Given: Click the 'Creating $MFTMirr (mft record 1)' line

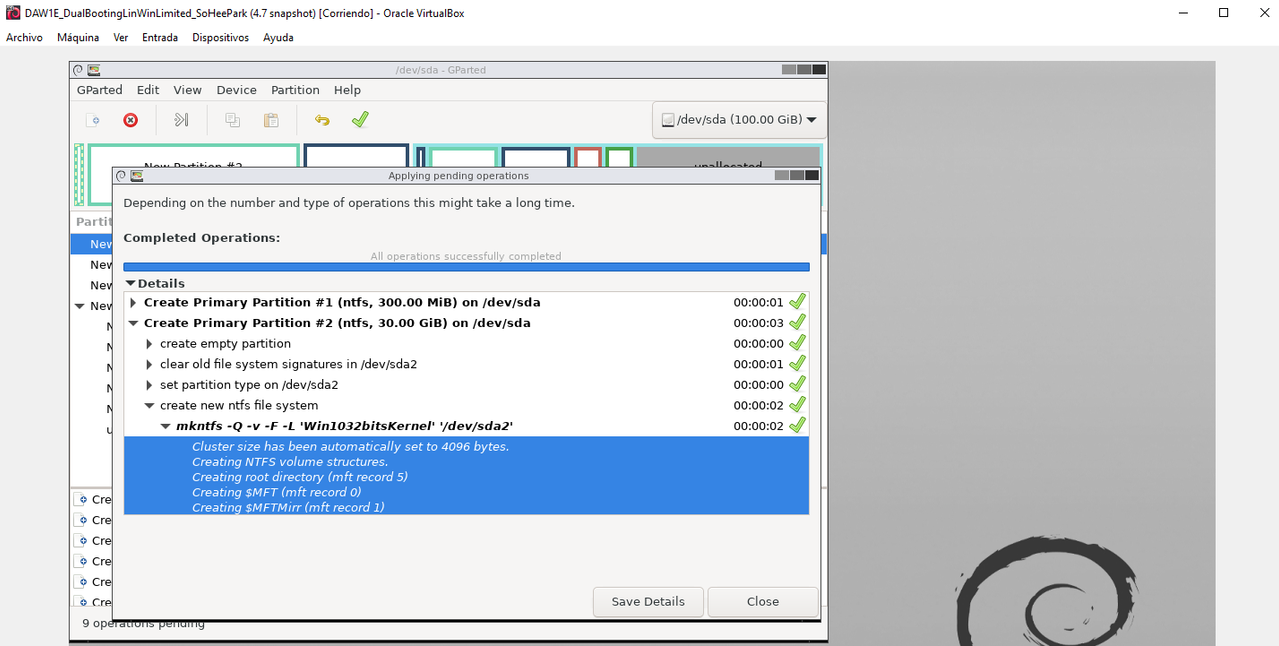Looking at the screenshot, I should click(x=288, y=507).
